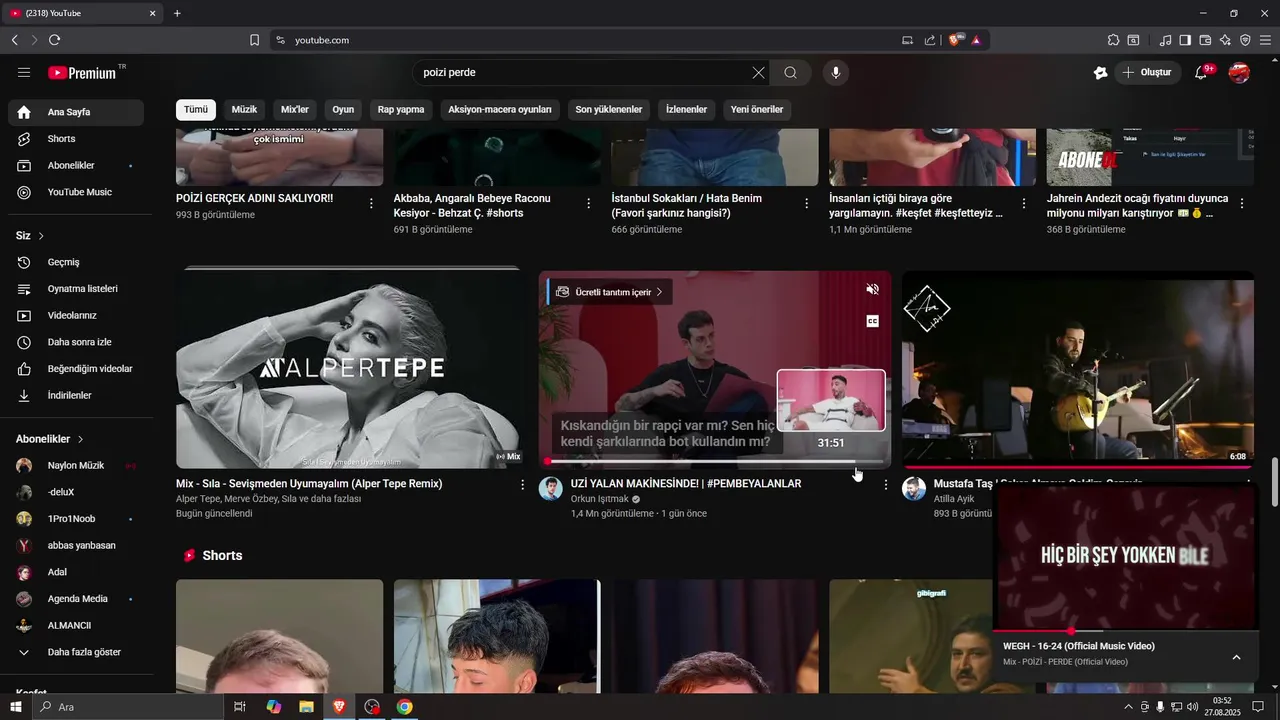Viewport: 1280px width, 720px height.
Task: Unmute the UZİ video preview
Action: (x=872, y=289)
